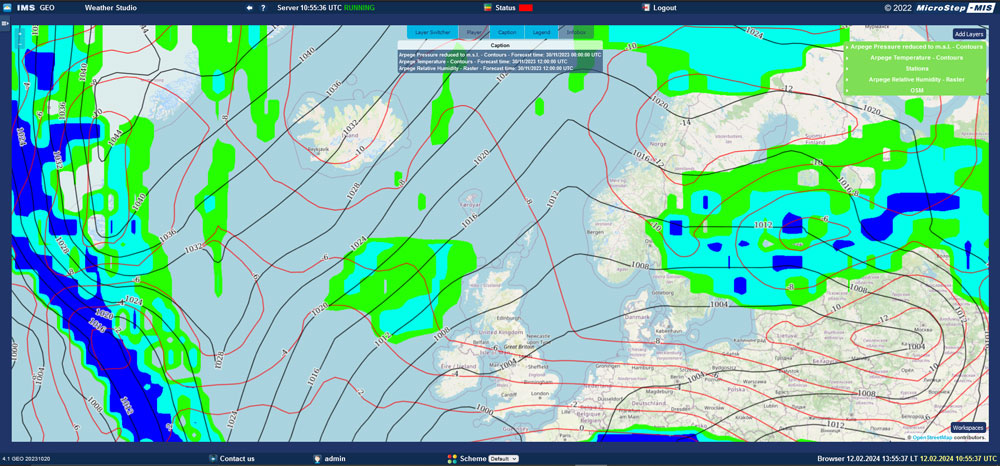Click the Add Layers button
The height and width of the screenshot is (466, 1000).
point(969,34)
